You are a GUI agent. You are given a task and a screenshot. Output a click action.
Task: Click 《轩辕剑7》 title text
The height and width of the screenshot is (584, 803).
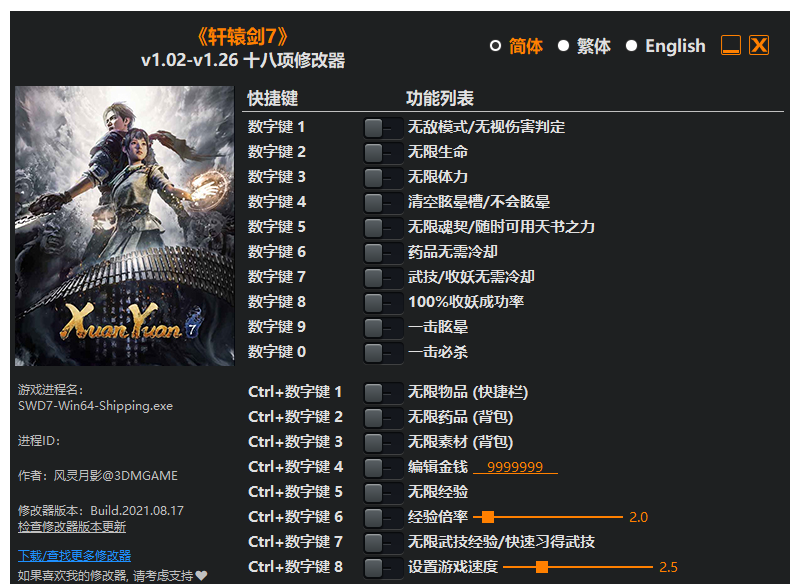(243, 36)
